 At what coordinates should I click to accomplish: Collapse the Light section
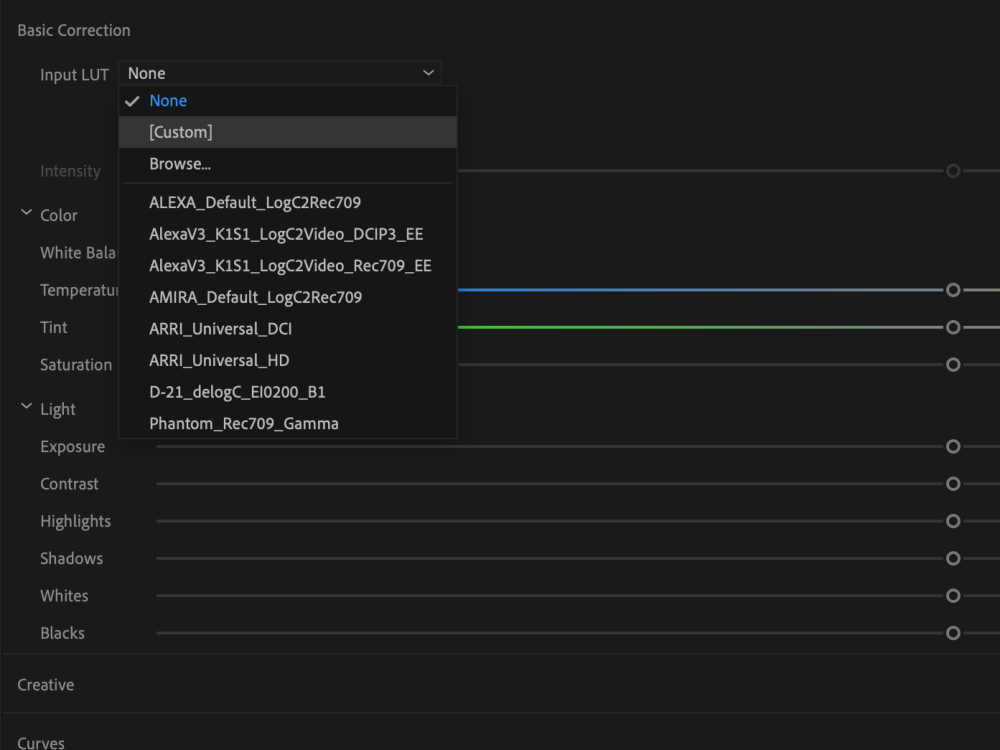pos(25,408)
